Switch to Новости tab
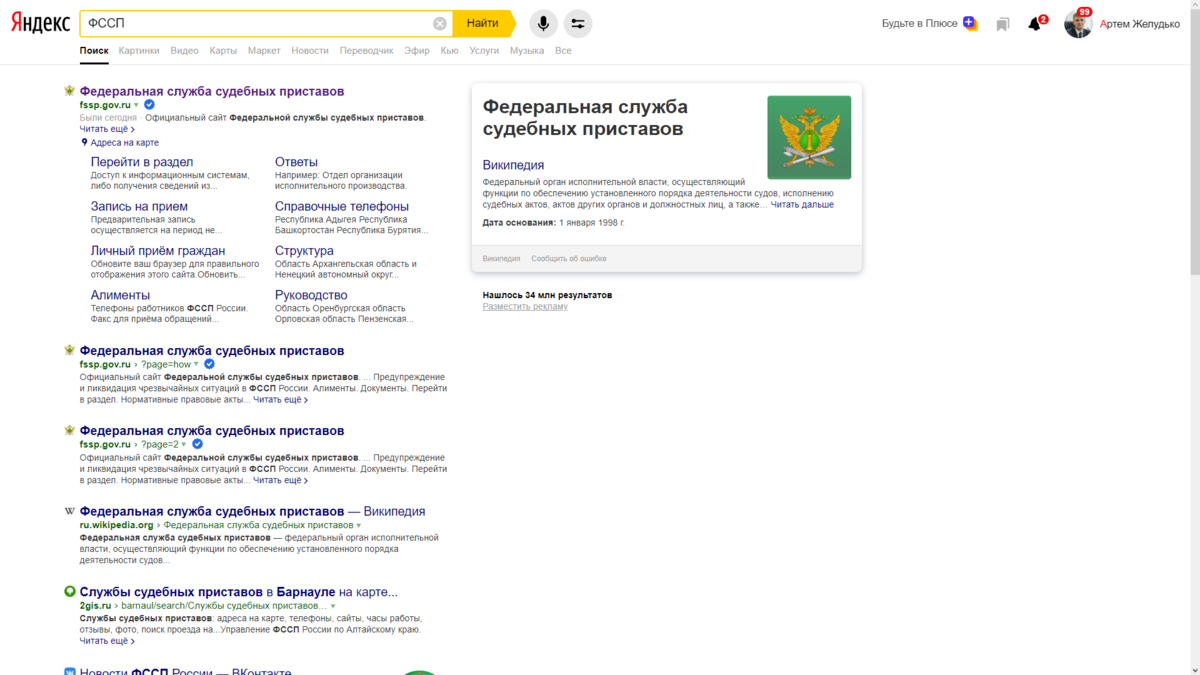This screenshot has height=675, width=1200. coord(310,51)
